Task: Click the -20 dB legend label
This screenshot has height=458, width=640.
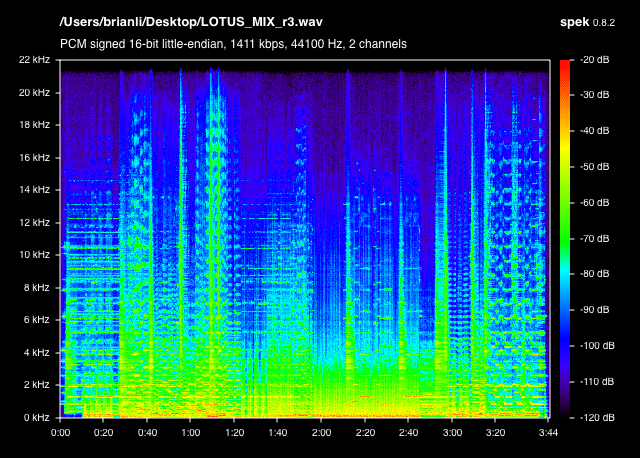Action: pos(595,60)
